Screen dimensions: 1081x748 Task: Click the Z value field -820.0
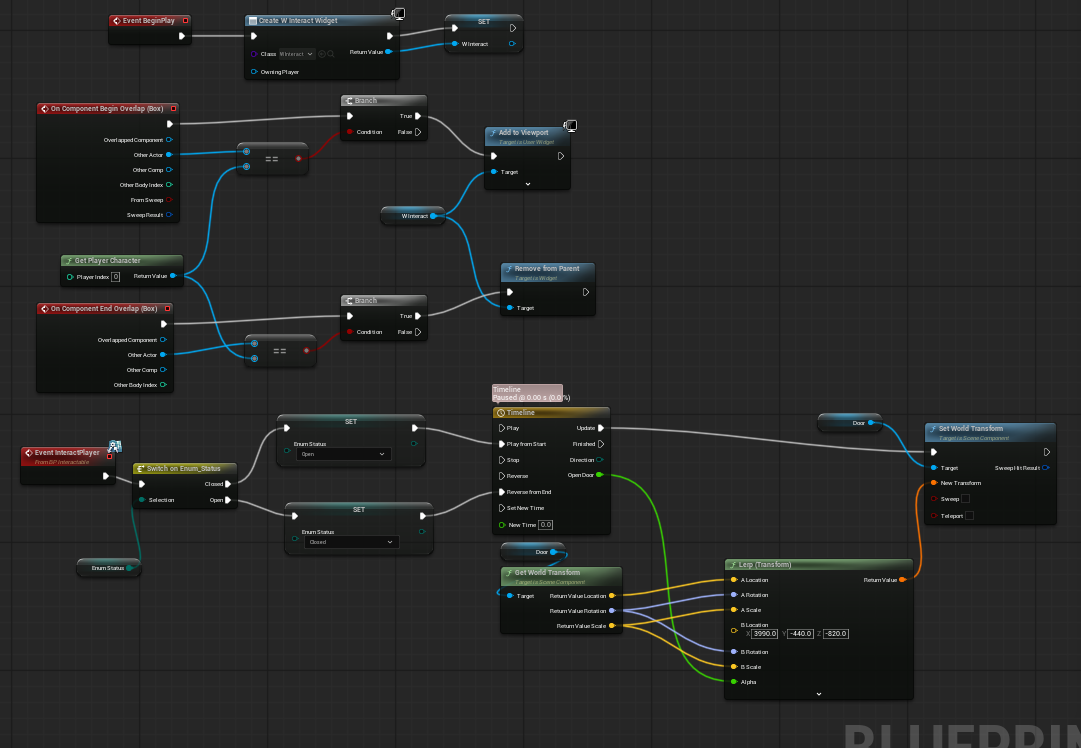pyautogui.click(x=836, y=634)
